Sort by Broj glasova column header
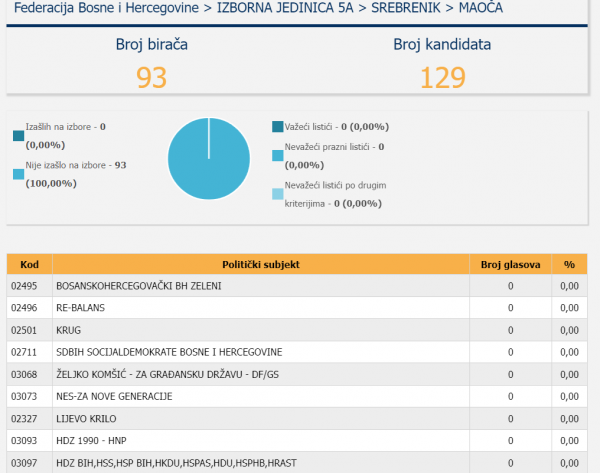Viewport: 600px width, 473px height. click(x=510, y=264)
